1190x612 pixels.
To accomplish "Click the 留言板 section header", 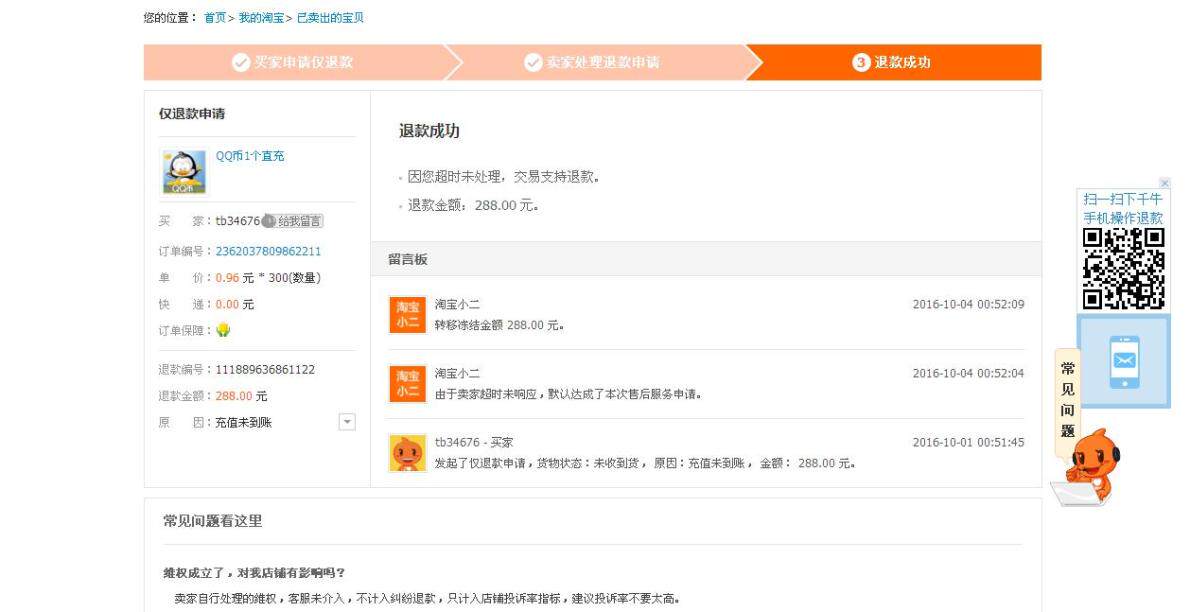I will coord(706,259).
